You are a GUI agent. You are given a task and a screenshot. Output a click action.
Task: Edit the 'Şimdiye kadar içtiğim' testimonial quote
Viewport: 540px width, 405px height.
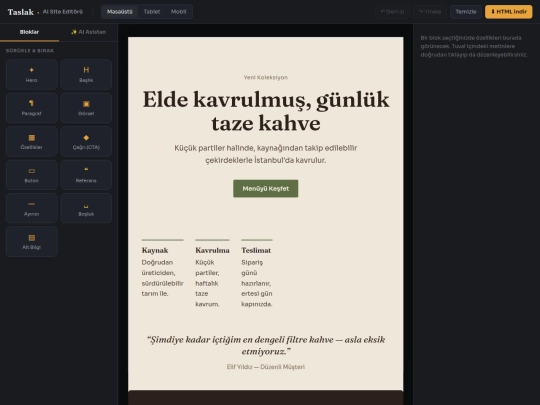click(x=266, y=345)
